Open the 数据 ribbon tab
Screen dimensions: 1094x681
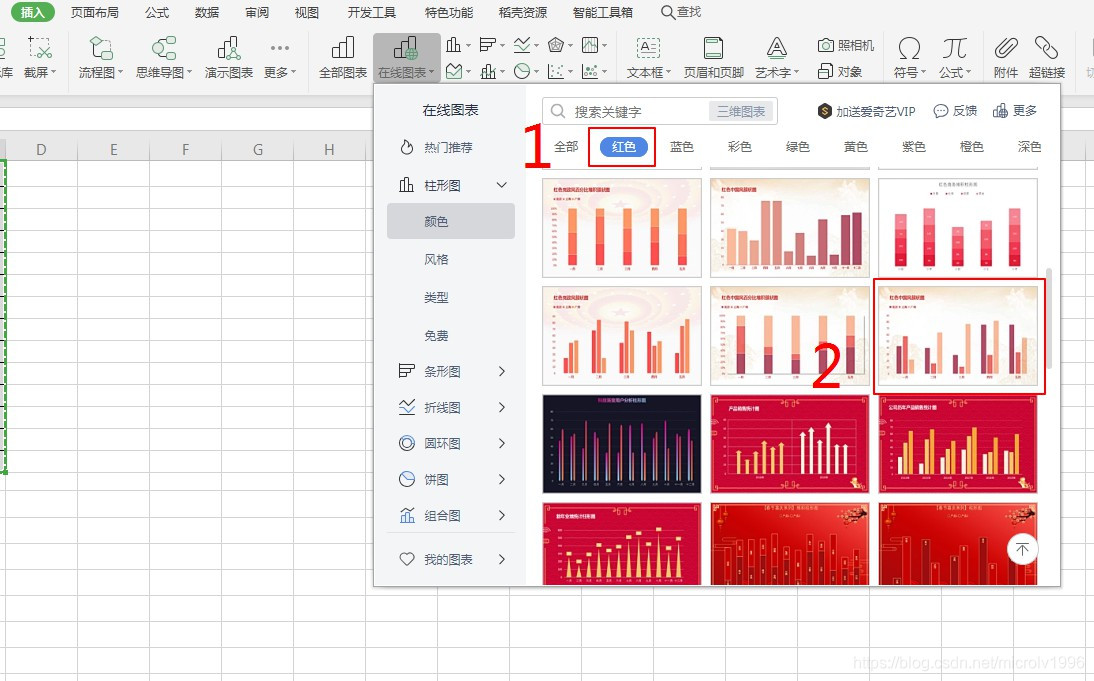207,12
